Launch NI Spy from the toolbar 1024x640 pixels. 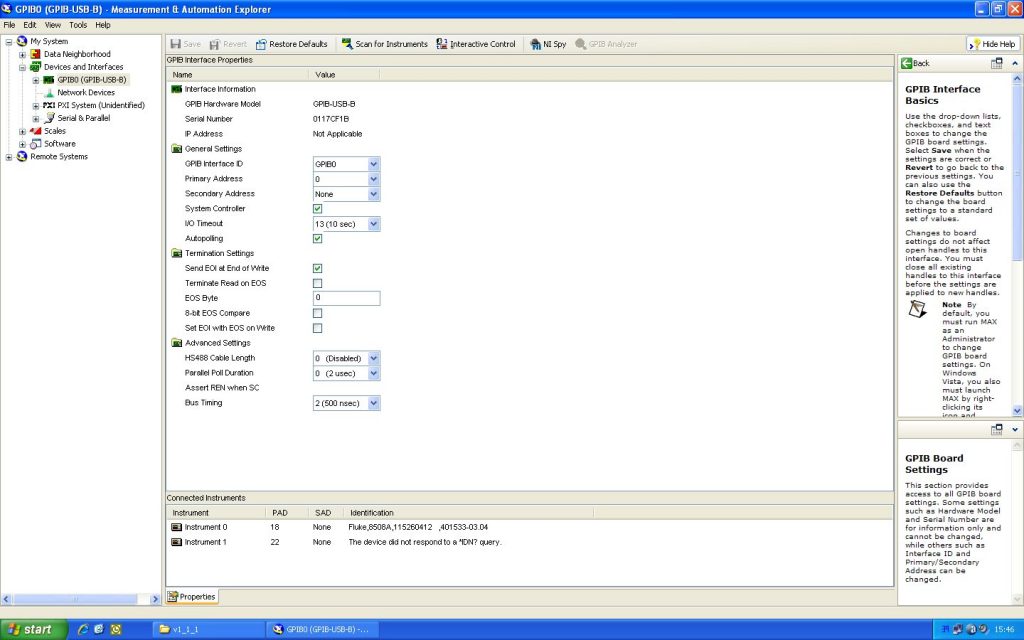pyautogui.click(x=535, y=44)
